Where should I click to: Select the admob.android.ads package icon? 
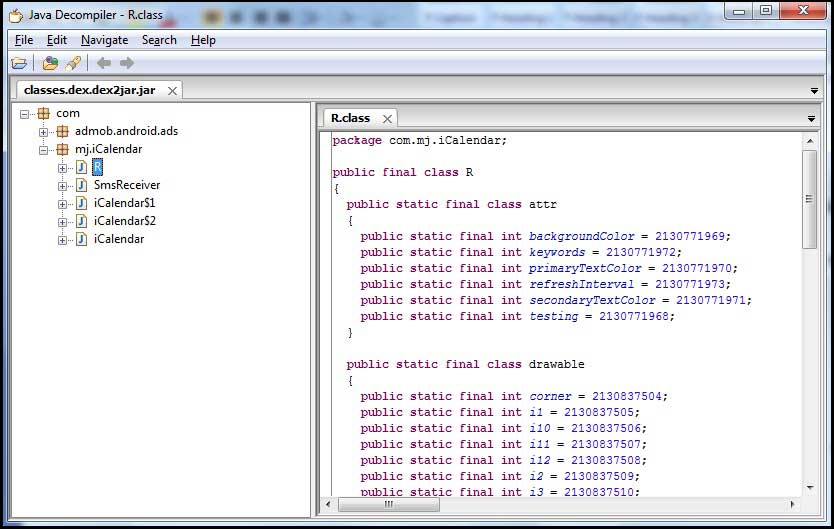point(62,131)
